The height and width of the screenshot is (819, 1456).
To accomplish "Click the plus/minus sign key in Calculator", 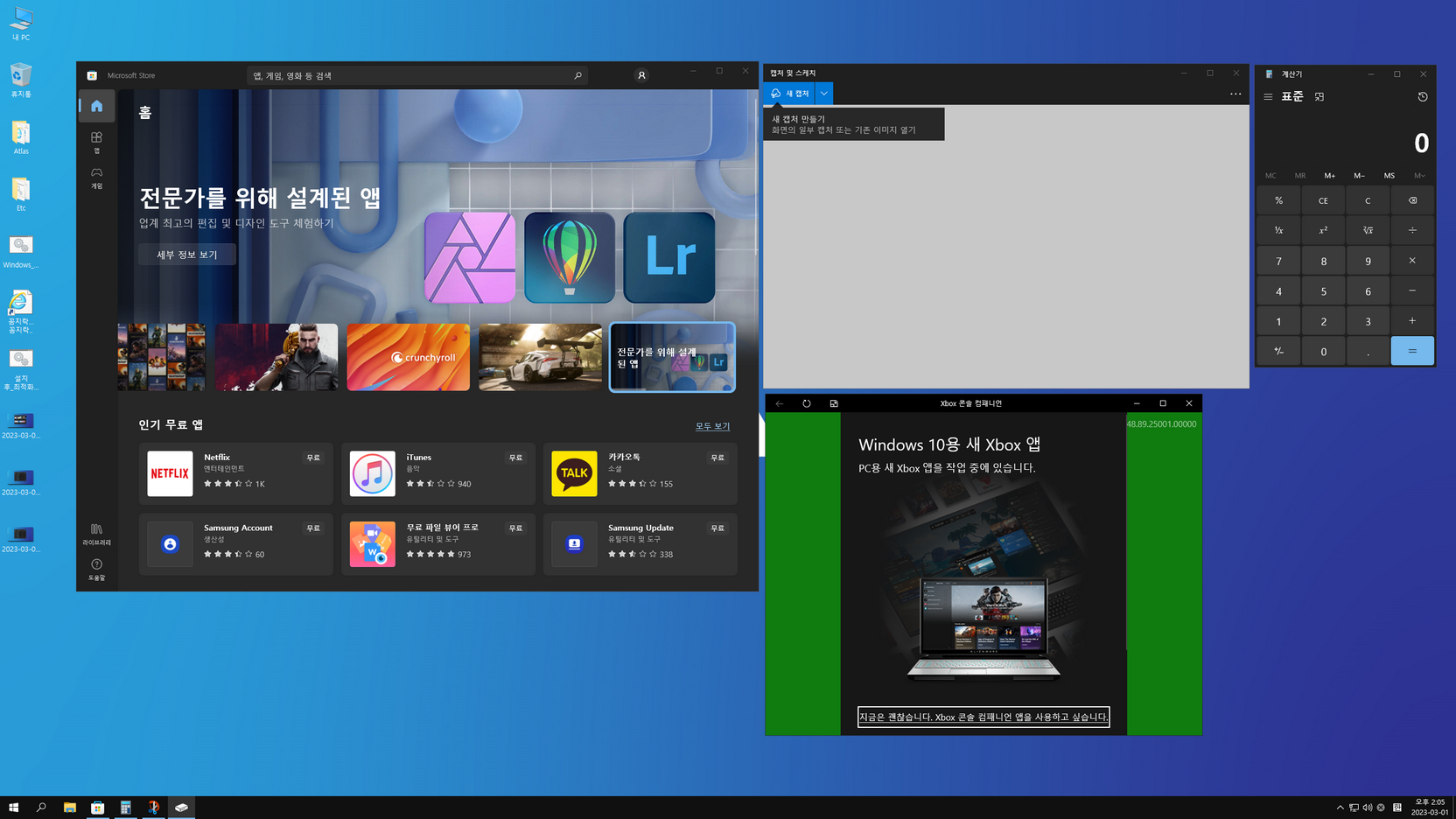I will [x=1278, y=351].
